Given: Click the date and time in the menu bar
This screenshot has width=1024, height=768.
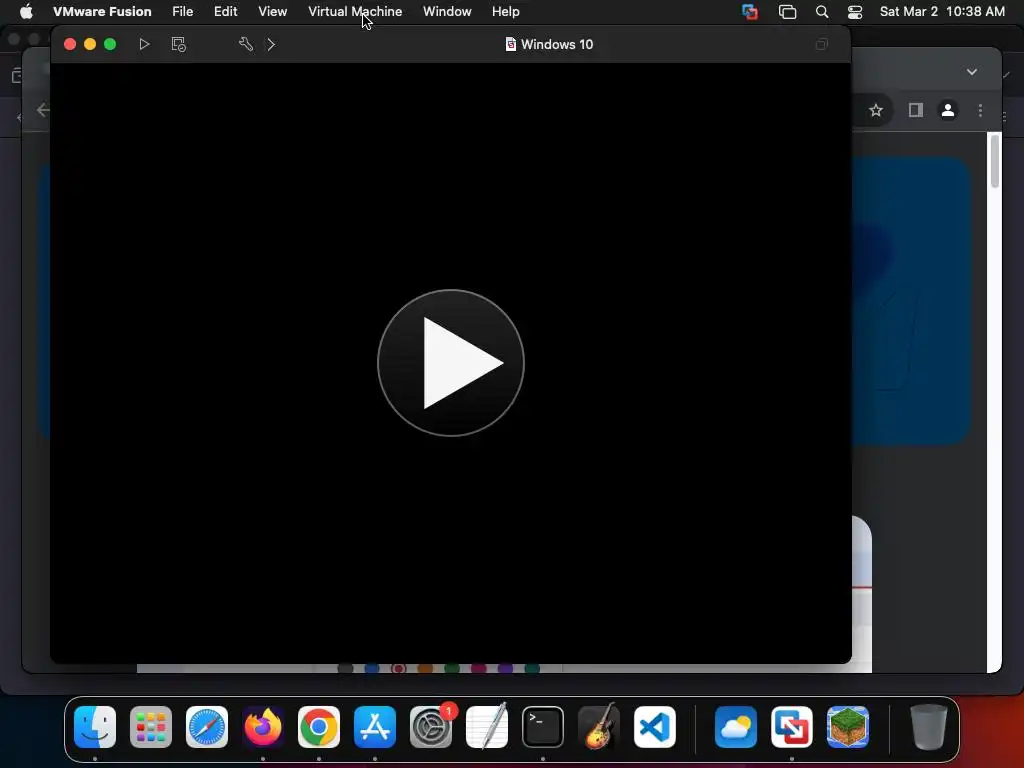Looking at the screenshot, I should tap(942, 11).
